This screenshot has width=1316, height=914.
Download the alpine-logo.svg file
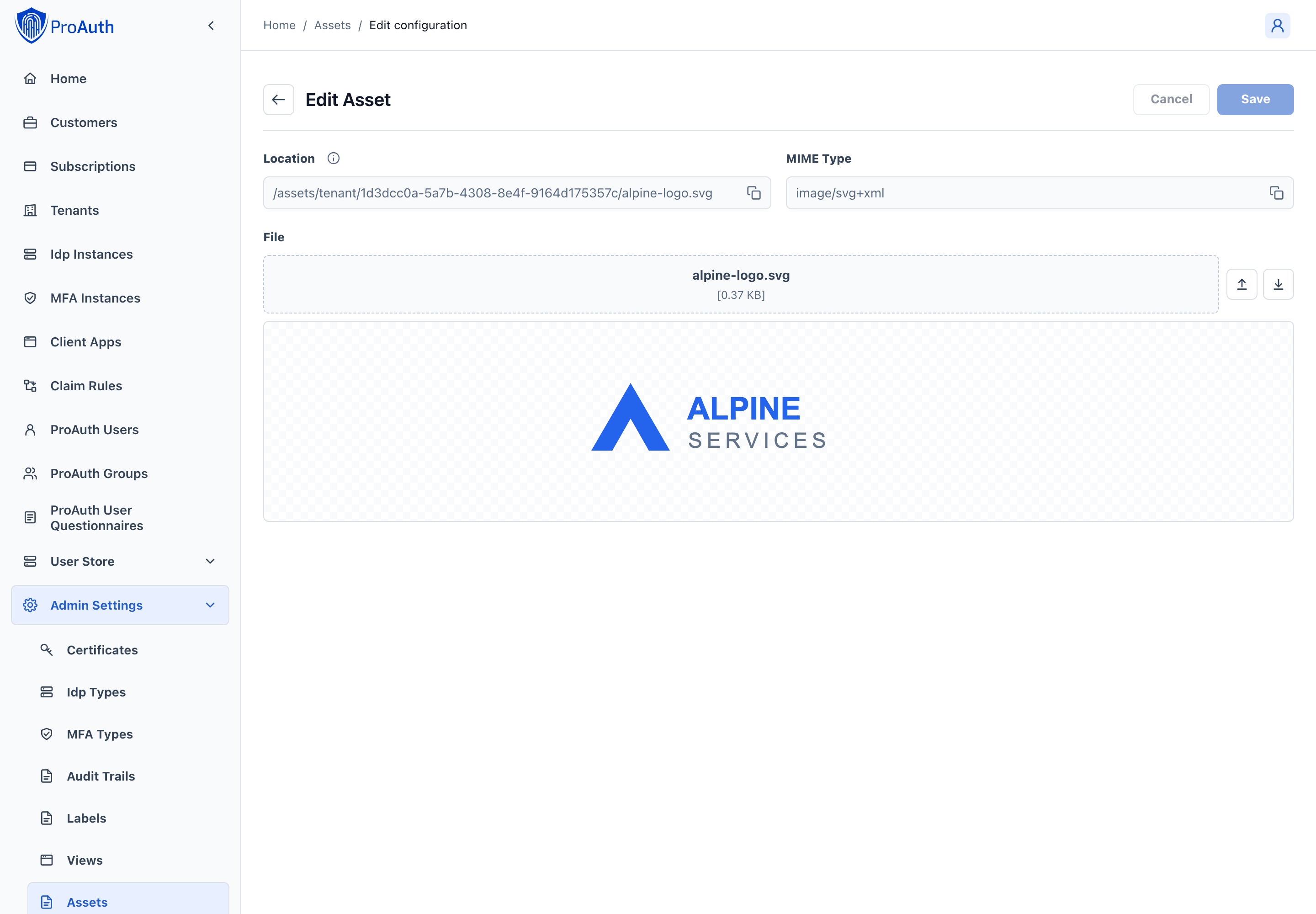point(1278,284)
